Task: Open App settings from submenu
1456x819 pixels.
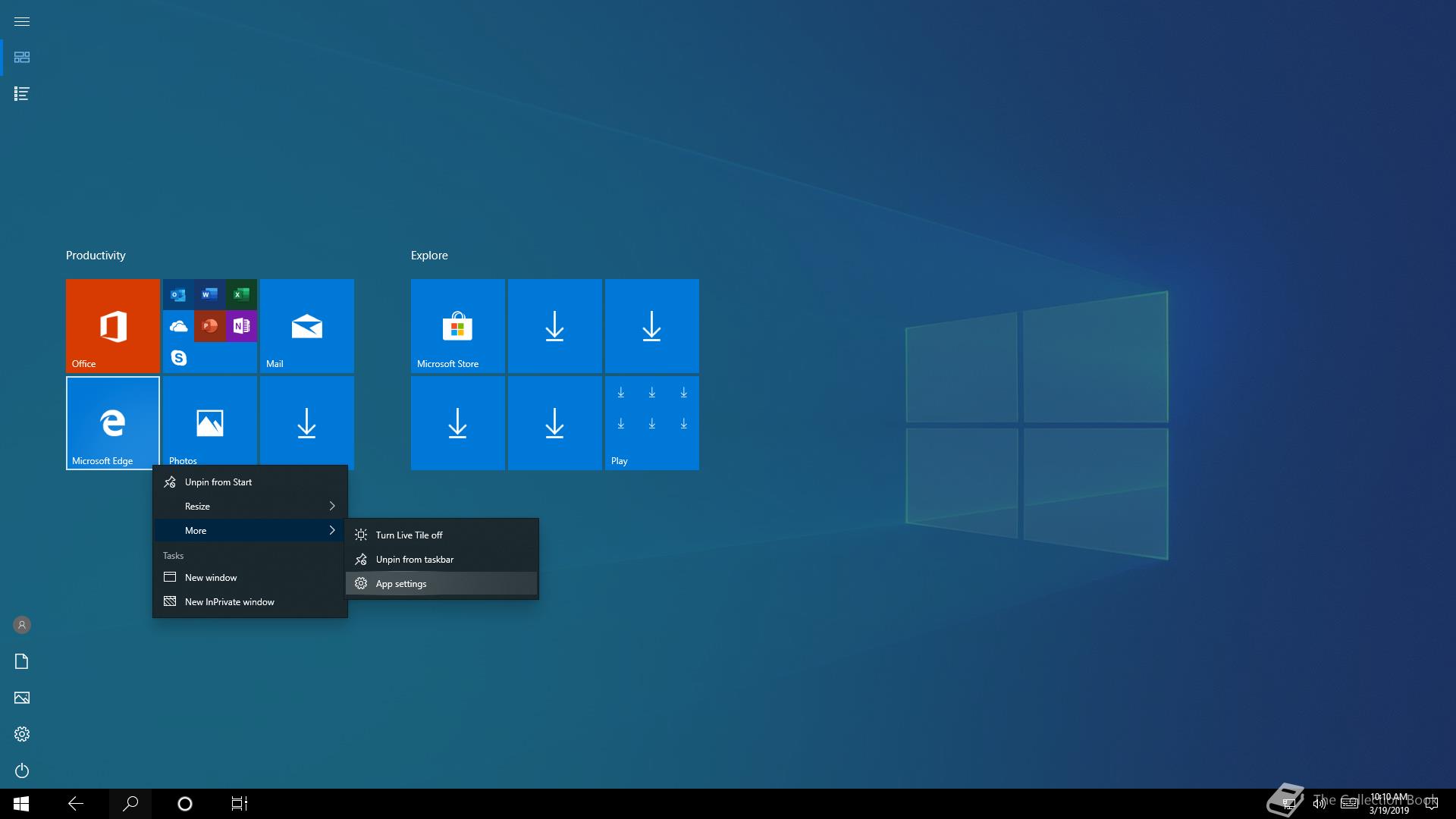Action: pyautogui.click(x=441, y=584)
